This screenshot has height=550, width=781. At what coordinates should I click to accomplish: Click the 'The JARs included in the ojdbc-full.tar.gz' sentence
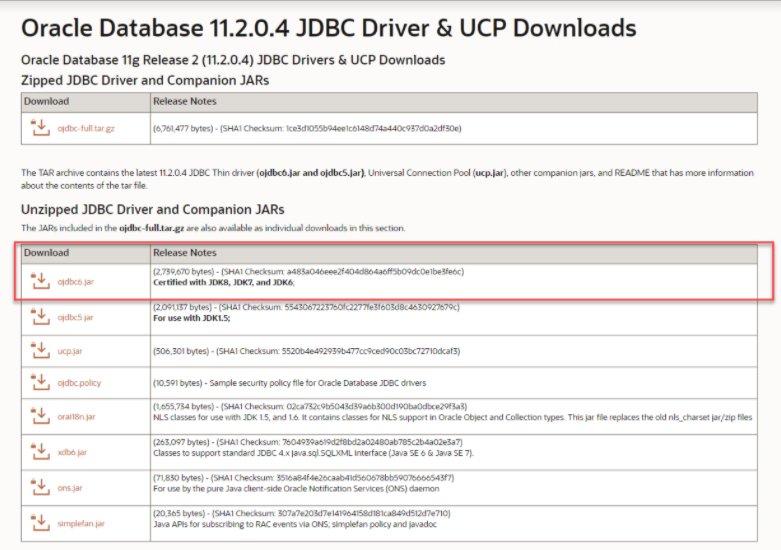pos(213,228)
